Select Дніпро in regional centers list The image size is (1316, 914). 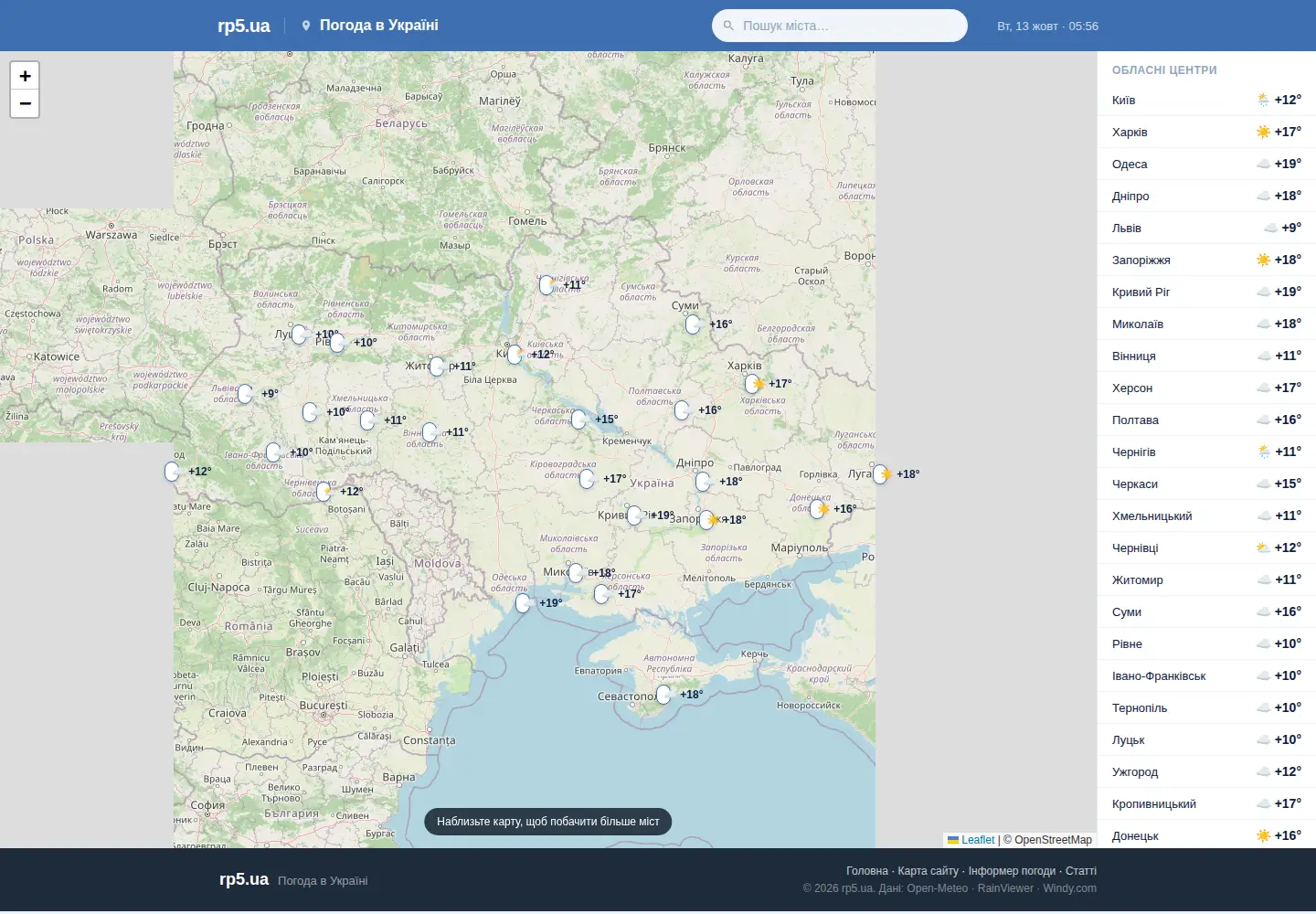pyautogui.click(x=1206, y=196)
